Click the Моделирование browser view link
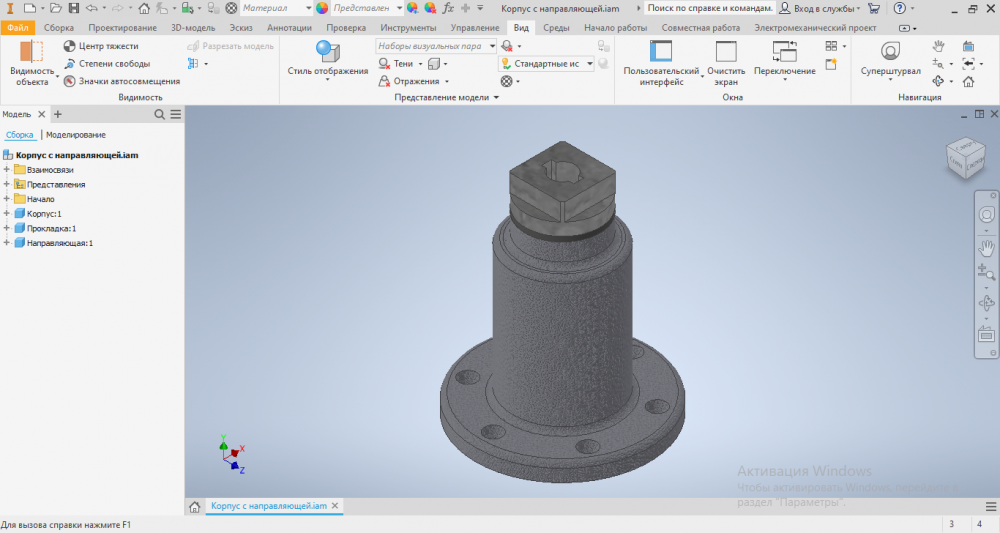The image size is (1000, 533). 76,135
